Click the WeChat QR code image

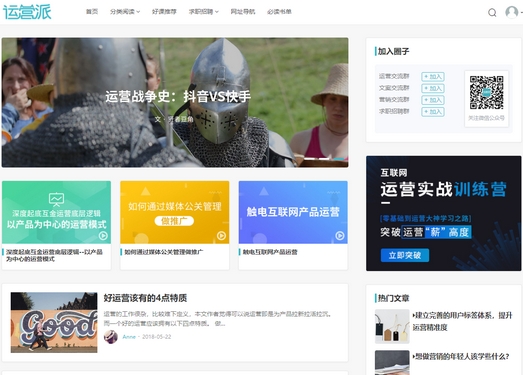pyautogui.click(x=486, y=92)
